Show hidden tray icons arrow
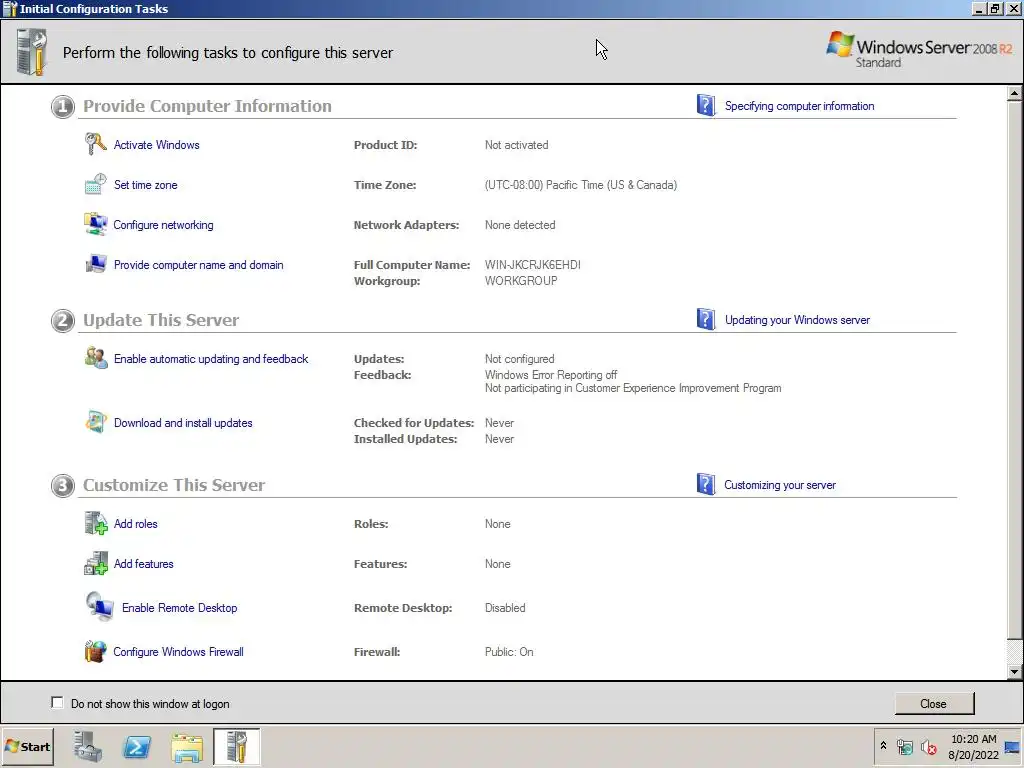1024x768 pixels. (x=884, y=746)
